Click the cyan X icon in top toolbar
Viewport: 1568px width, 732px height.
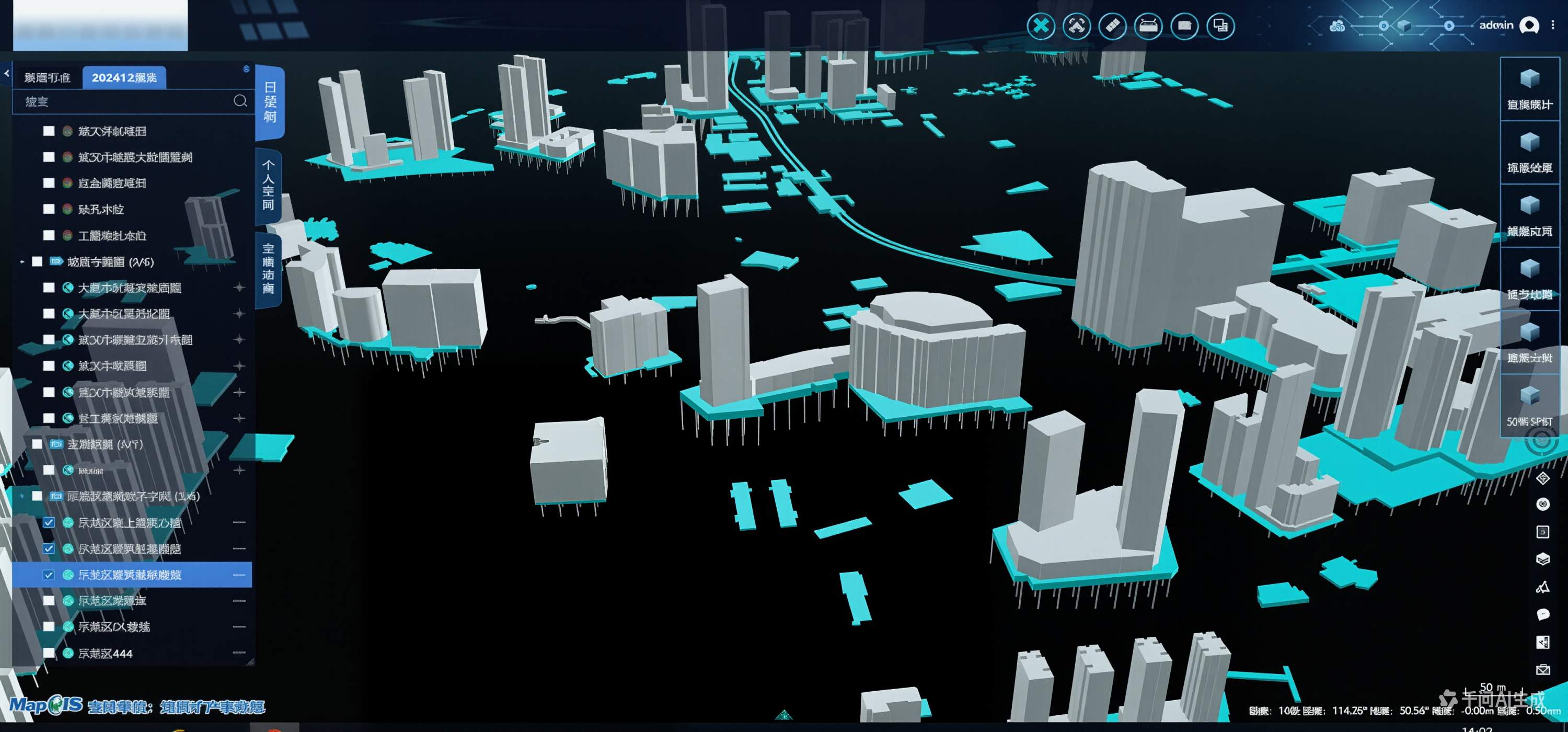point(1041,26)
